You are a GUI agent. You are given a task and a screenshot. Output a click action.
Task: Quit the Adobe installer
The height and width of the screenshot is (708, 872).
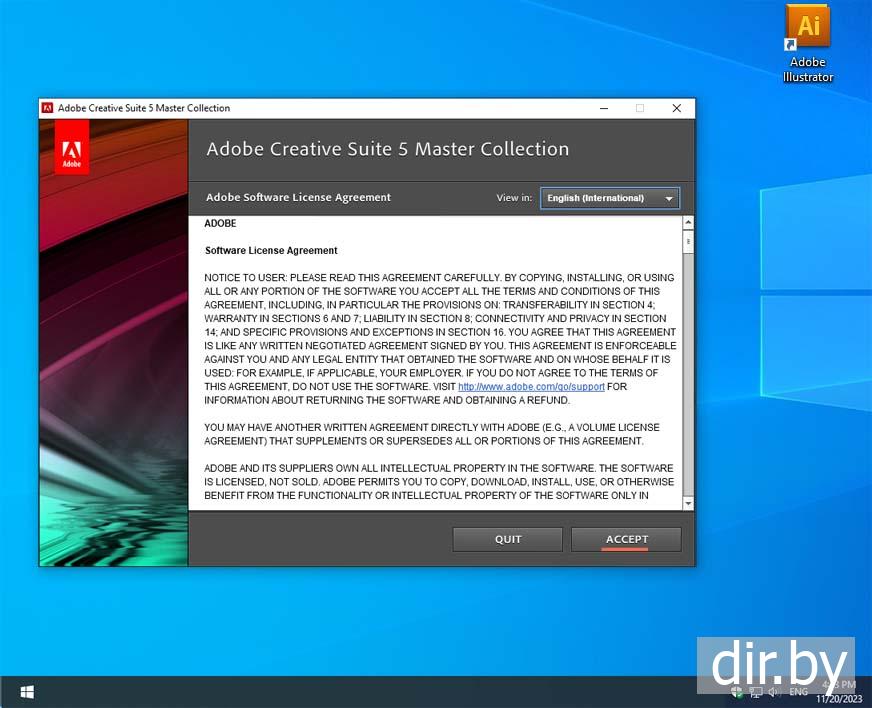click(x=508, y=539)
